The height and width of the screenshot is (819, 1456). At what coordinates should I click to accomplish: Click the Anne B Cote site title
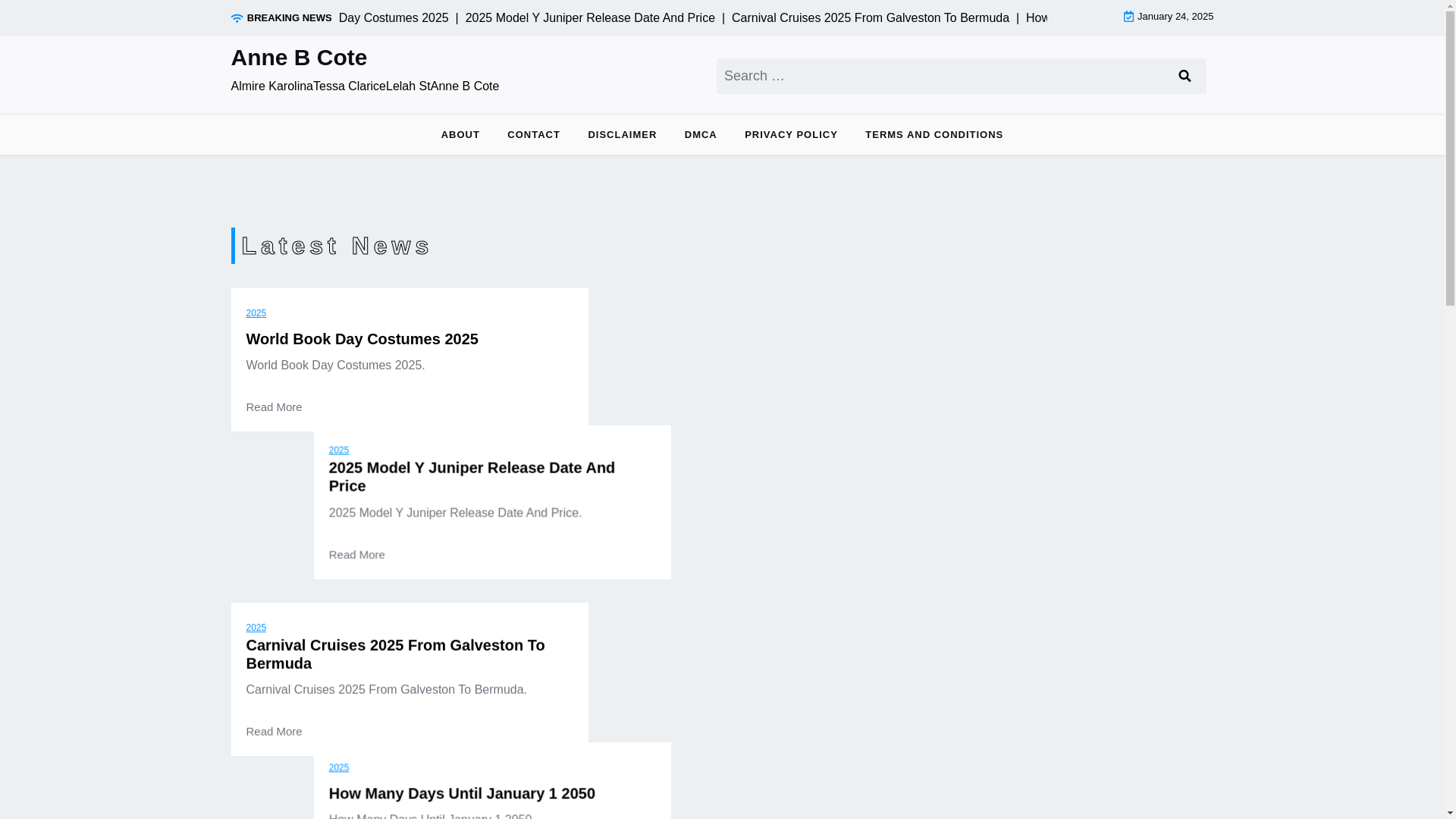pos(299,58)
